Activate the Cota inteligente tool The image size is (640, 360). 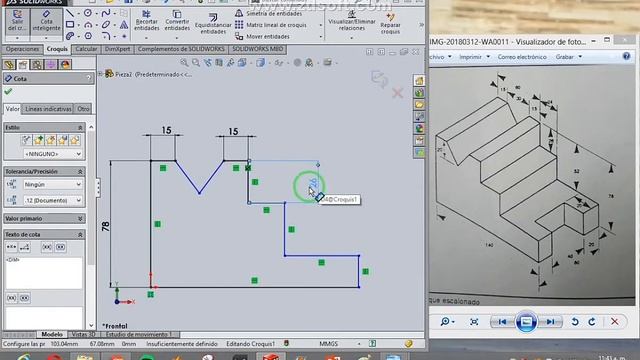coord(46,21)
